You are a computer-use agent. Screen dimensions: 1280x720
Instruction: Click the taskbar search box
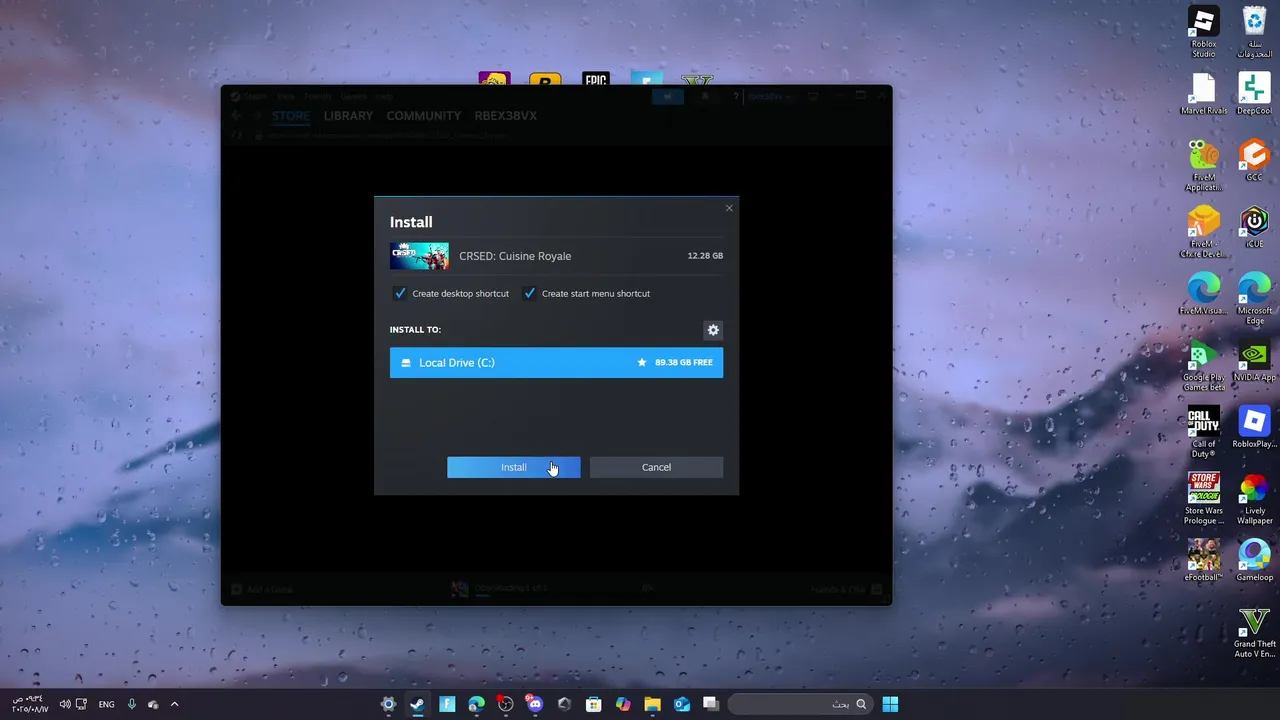click(799, 704)
